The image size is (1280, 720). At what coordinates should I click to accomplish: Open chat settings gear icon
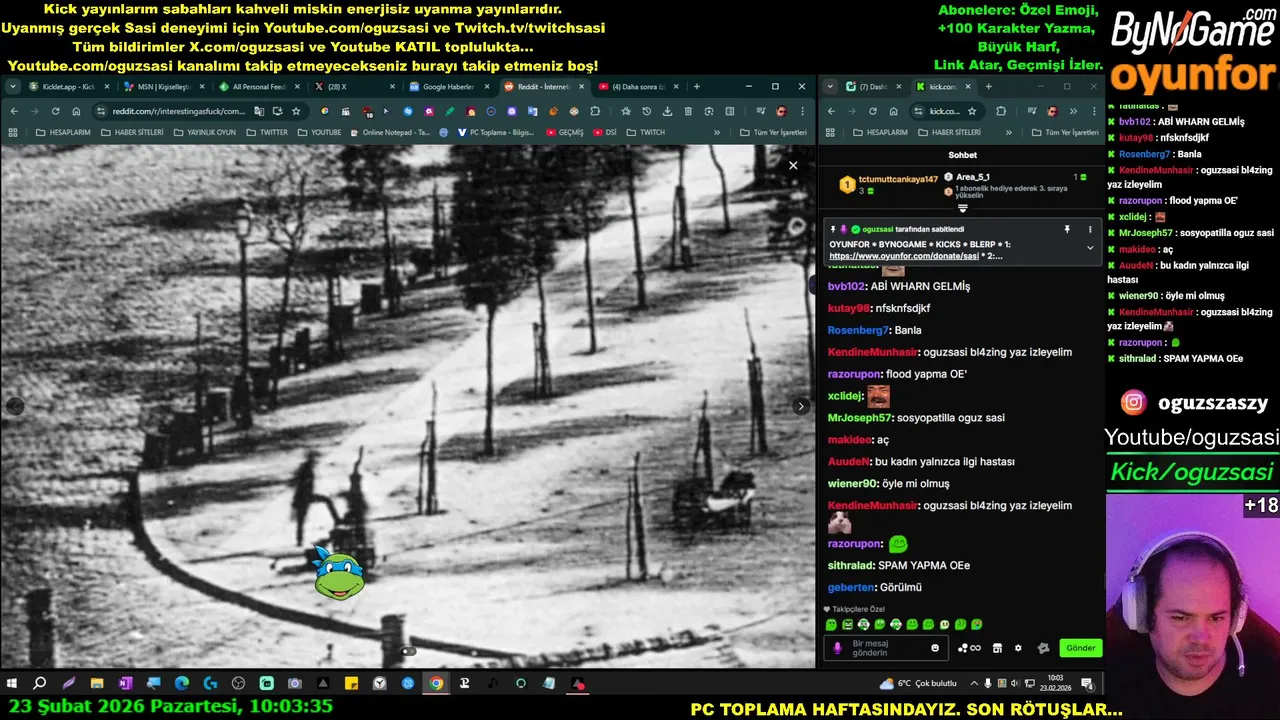[1018, 648]
